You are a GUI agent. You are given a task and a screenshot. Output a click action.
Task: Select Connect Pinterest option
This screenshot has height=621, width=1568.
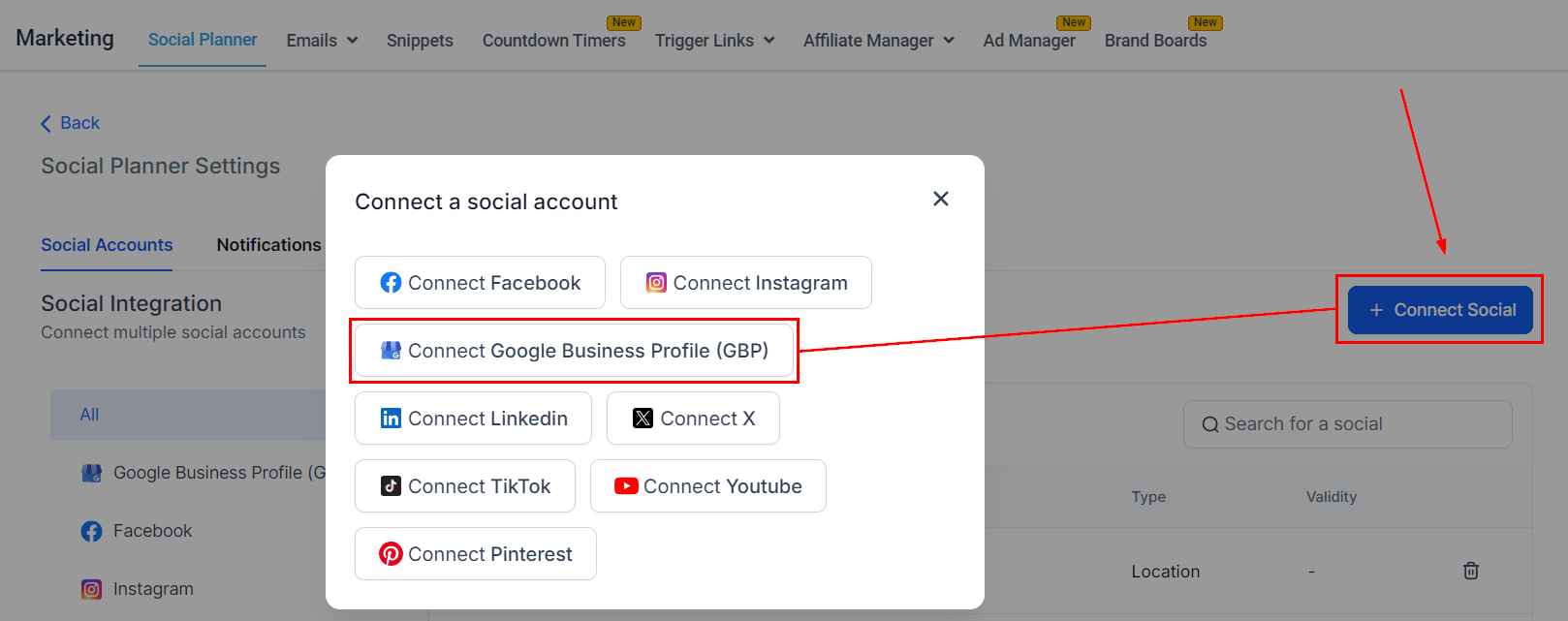click(x=476, y=554)
